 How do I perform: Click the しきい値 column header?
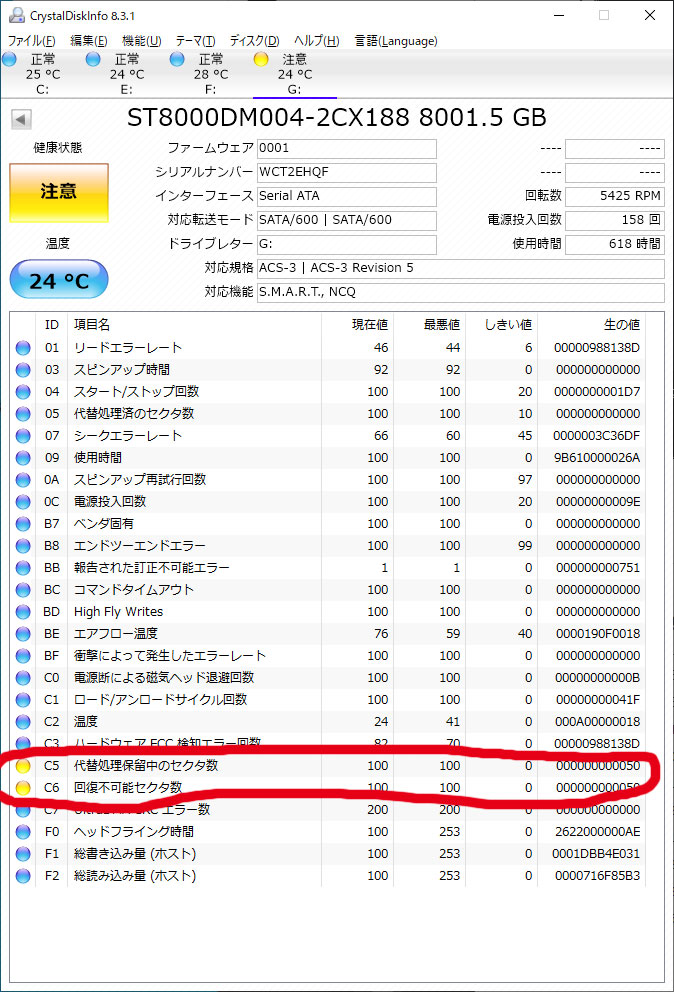point(502,325)
